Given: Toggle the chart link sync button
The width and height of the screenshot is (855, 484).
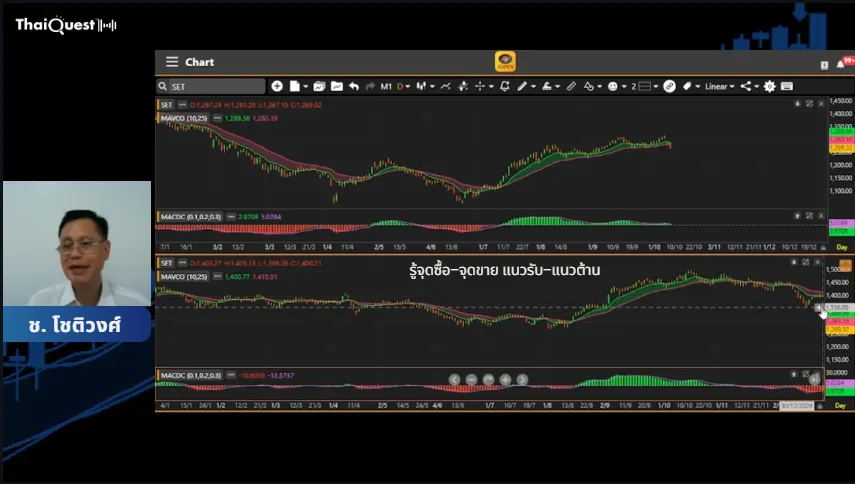Looking at the screenshot, I should coord(670,87).
